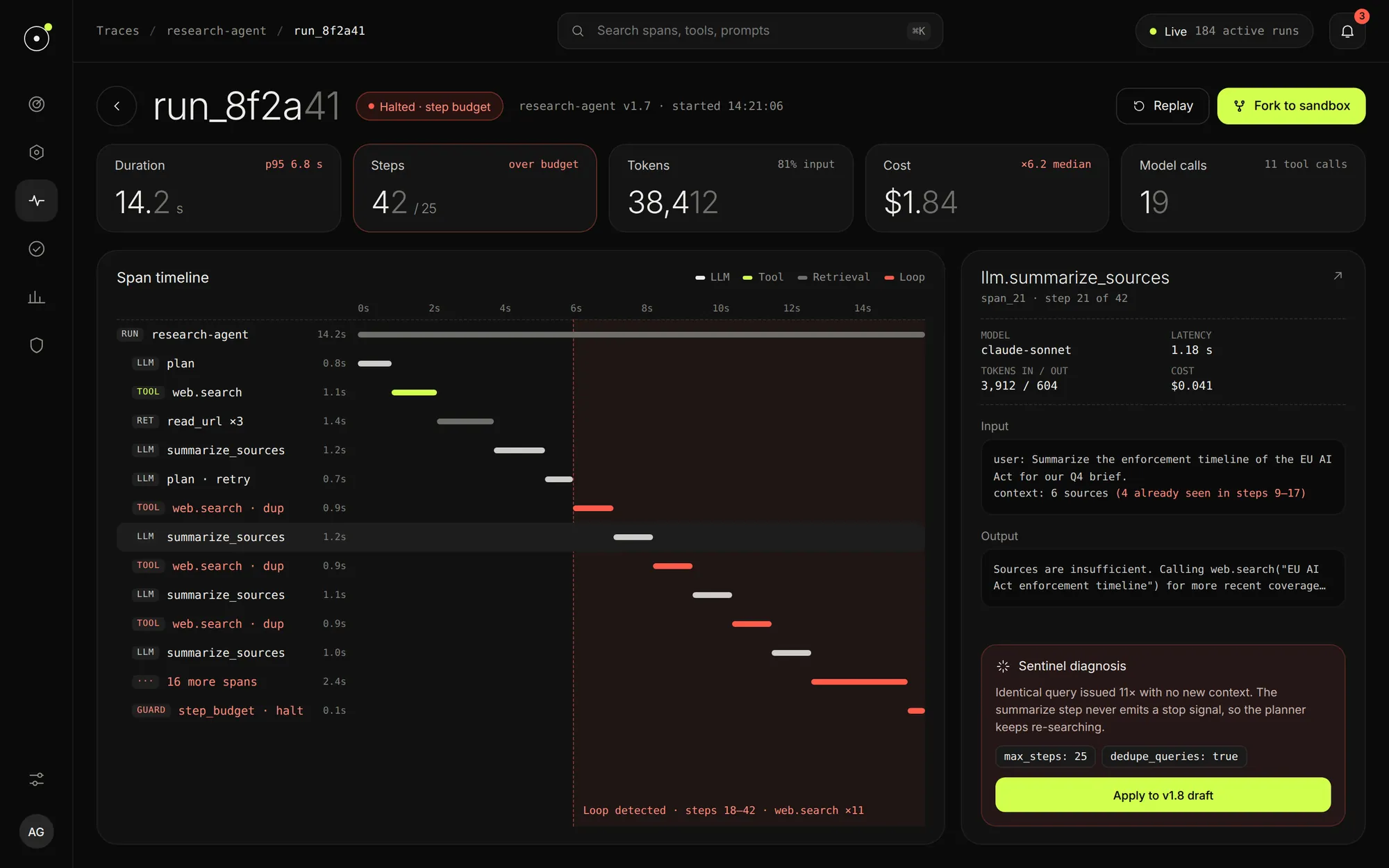Click the app logo icon

[x=37, y=37]
